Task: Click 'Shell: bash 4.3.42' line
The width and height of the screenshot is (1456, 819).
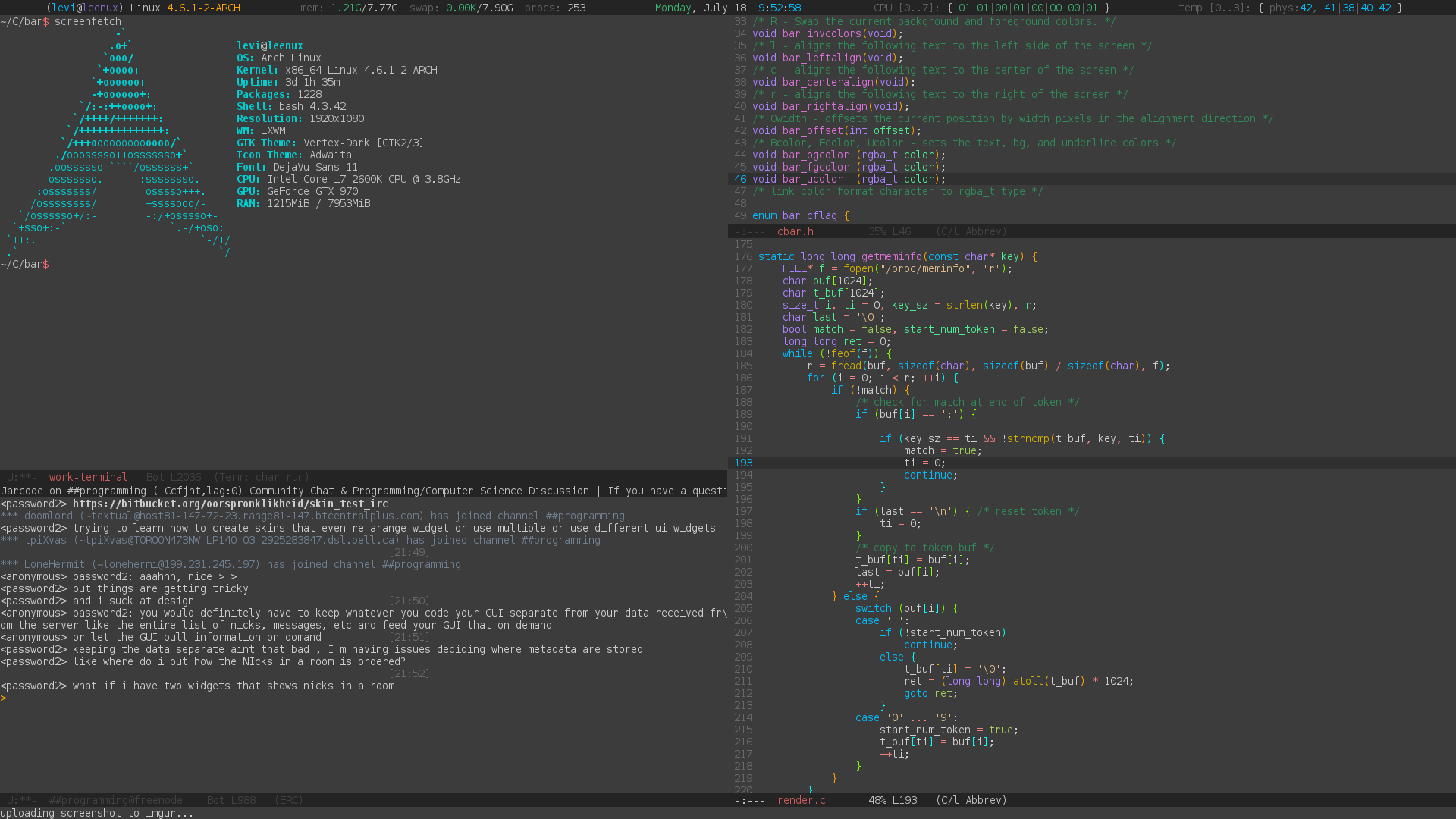Action: click(x=291, y=106)
